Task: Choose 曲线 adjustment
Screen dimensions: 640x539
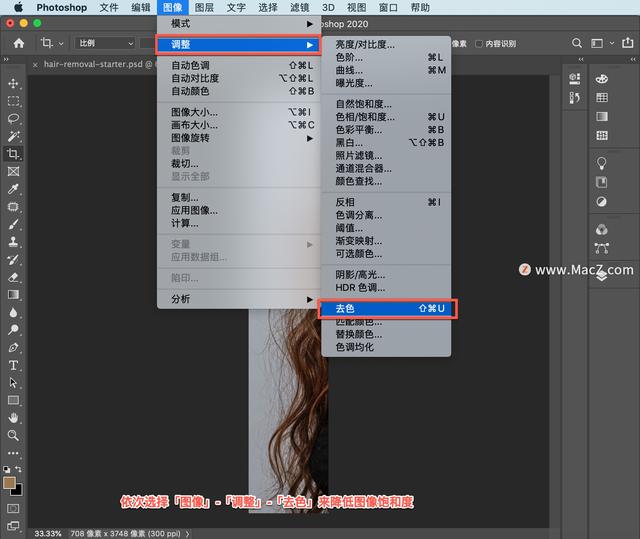Action: [x=387, y=70]
